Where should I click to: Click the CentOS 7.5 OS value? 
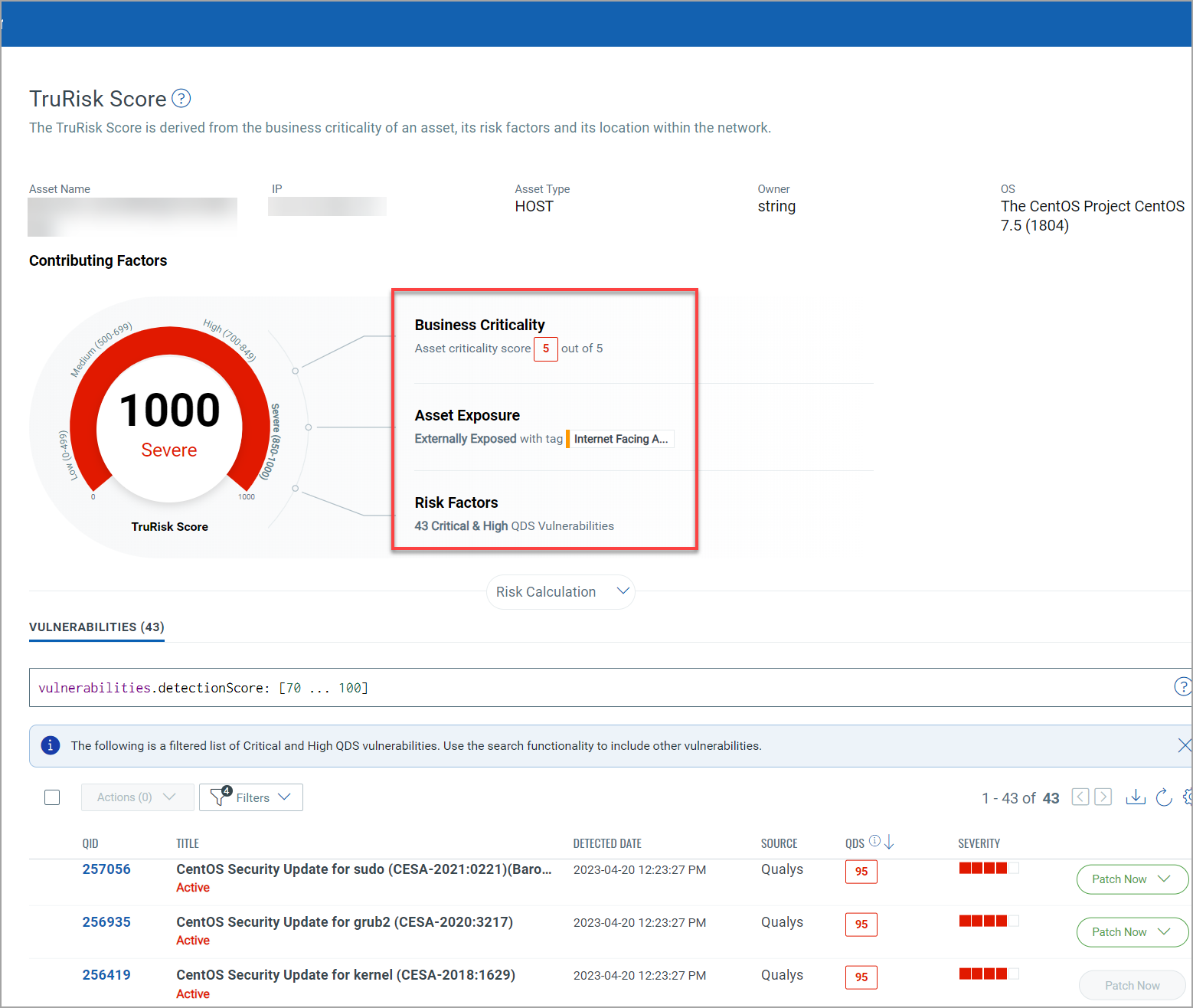pyautogui.click(x=1092, y=216)
